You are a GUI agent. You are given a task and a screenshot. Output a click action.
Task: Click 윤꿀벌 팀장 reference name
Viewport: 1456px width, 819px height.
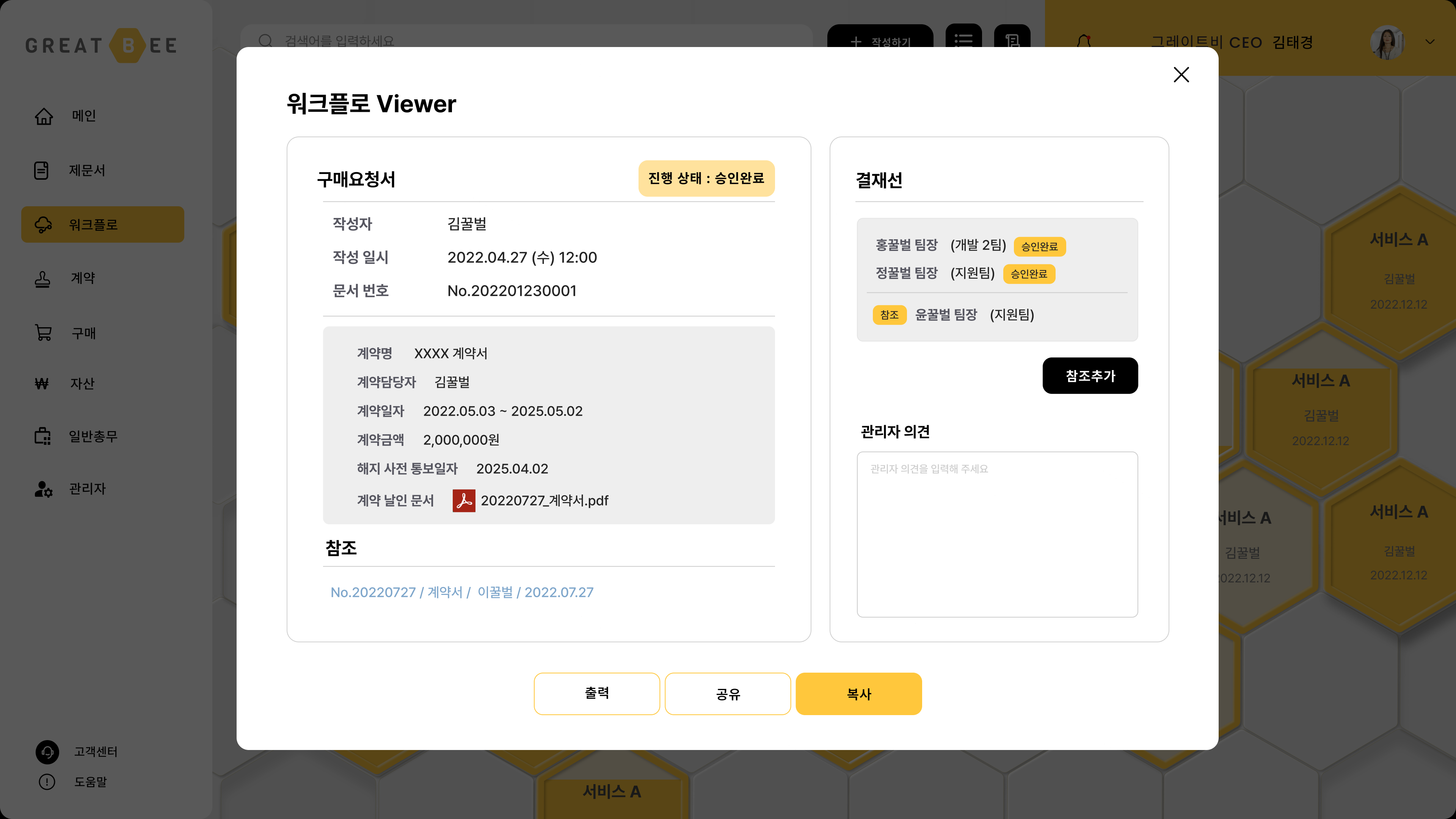pos(946,315)
